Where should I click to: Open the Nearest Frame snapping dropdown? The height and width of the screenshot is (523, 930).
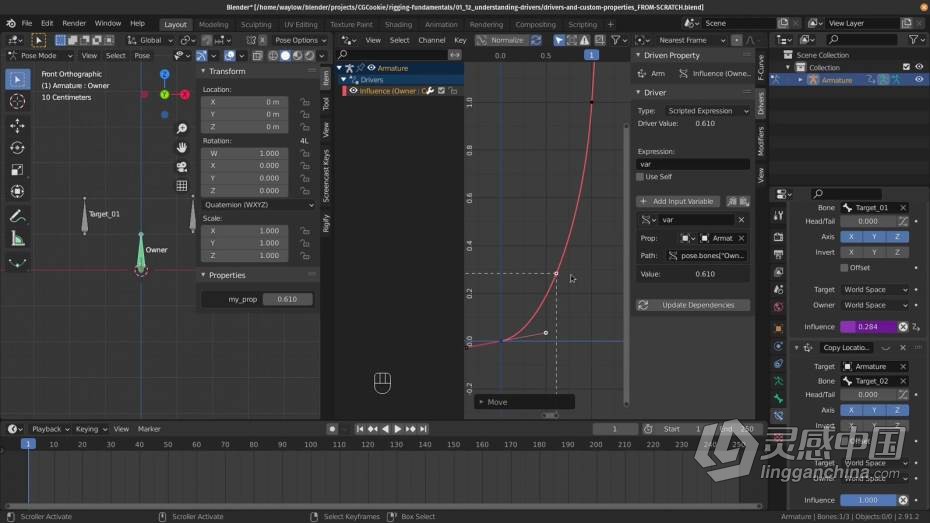[691, 40]
